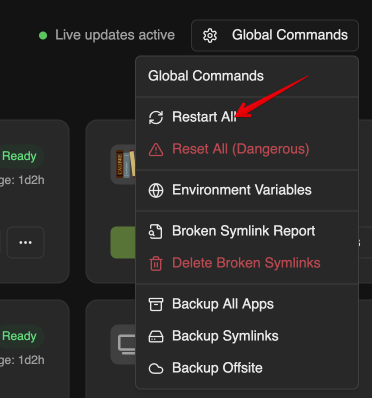Click the Global Commands menu header text
372x398 pixels.
[x=206, y=76]
